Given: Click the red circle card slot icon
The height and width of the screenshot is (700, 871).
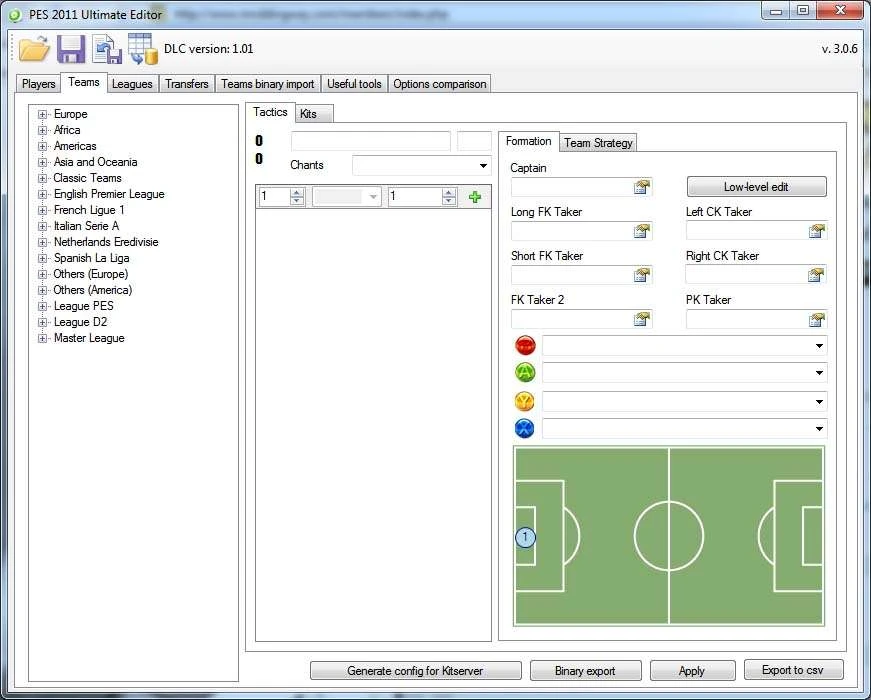Looking at the screenshot, I should 524,345.
